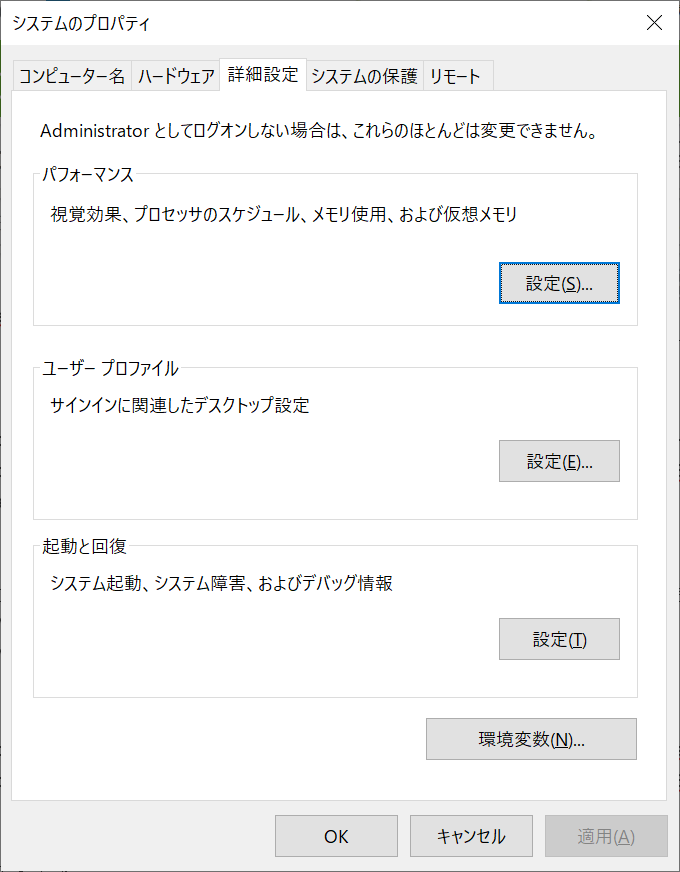Open the 環境変数(N) dialog

pos(530,739)
